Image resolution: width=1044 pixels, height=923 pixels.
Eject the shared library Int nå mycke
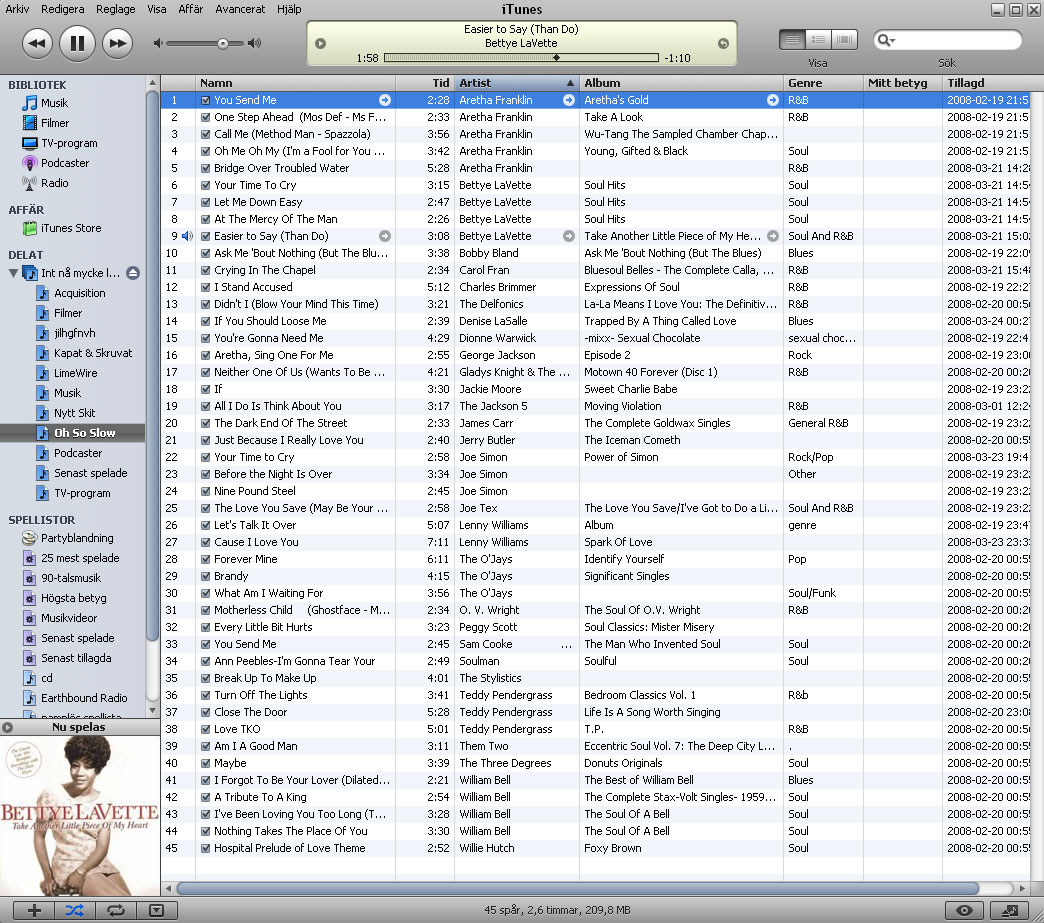(x=133, y=273)
